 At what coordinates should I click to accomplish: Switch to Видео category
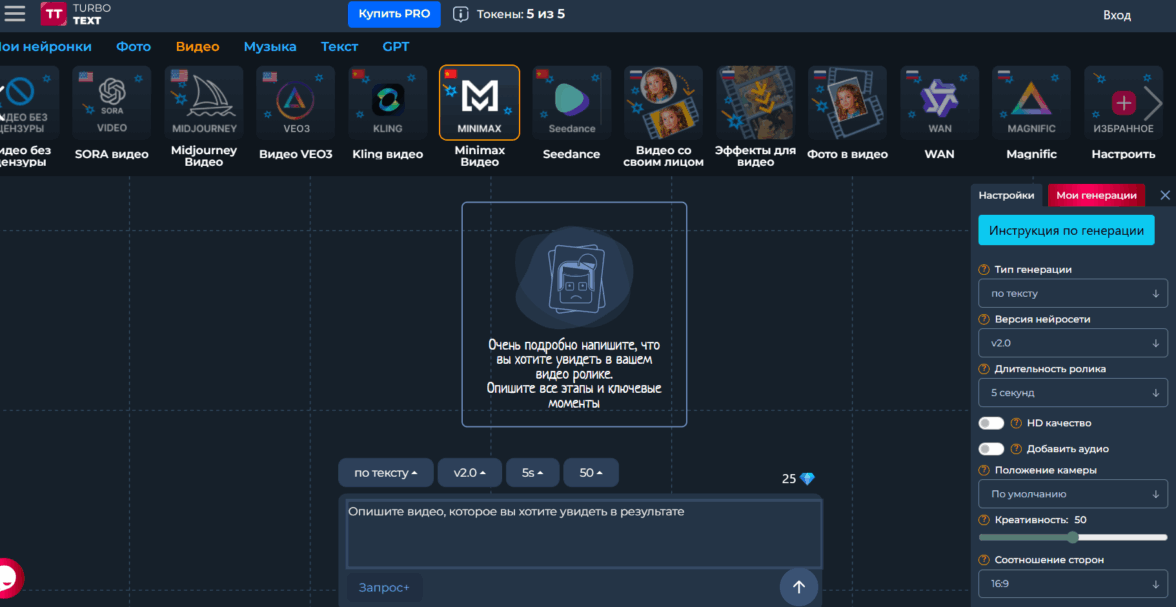click(x=197, y=47)
